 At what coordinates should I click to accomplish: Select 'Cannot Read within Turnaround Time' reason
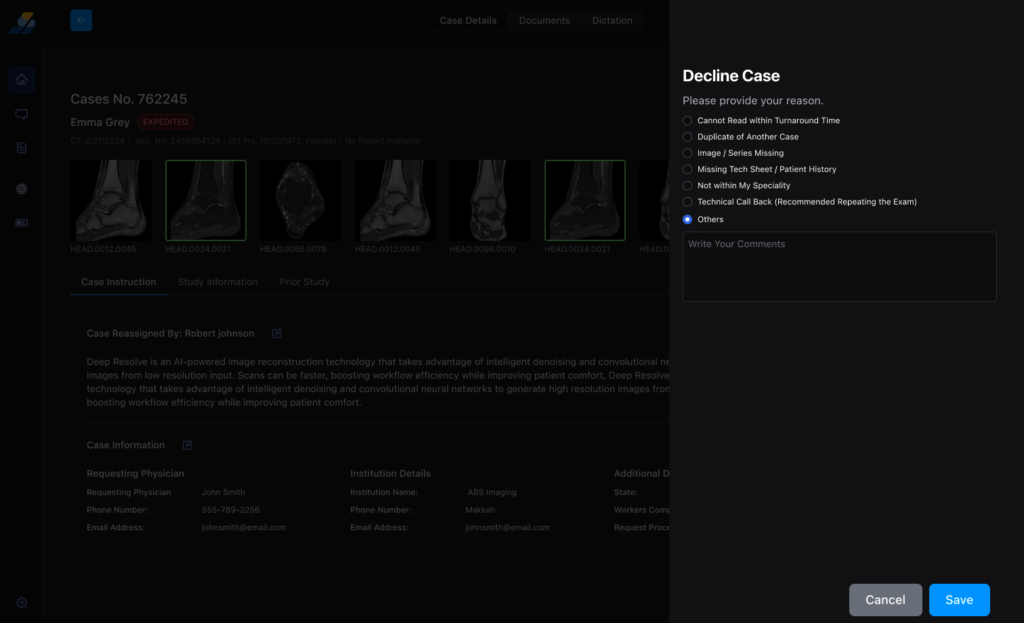click(687, 121)
